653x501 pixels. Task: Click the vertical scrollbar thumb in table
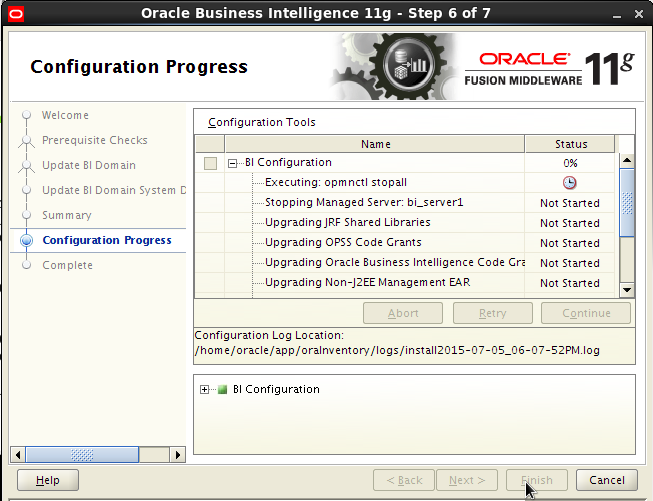click(x=627, y=202)
